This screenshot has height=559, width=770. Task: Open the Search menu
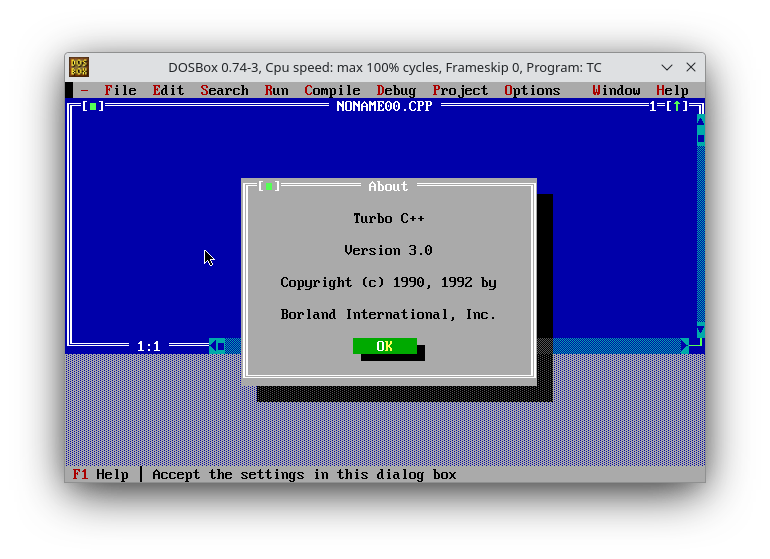[x=224, y=90]
